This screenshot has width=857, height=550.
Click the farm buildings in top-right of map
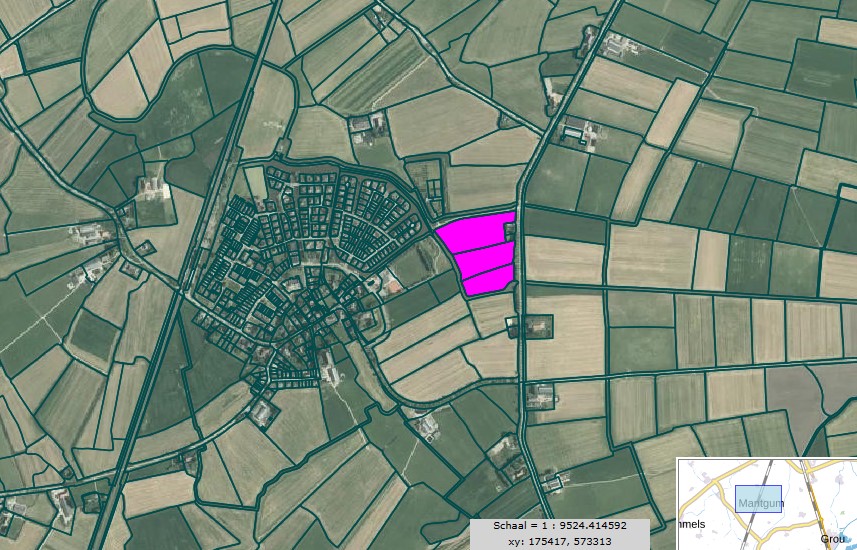click(617, 45)
